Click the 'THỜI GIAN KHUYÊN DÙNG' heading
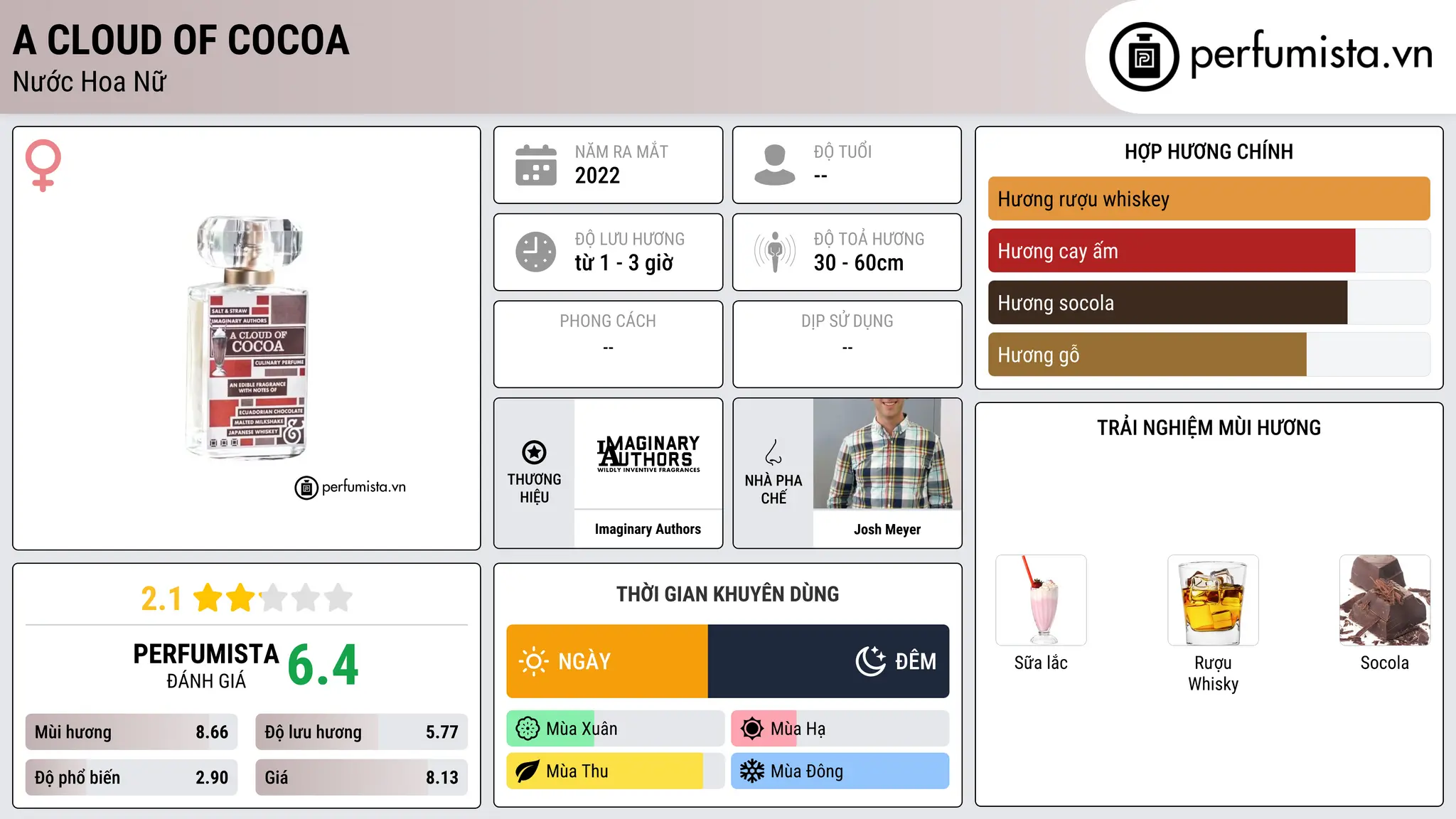Screen dimensions: 1456x819 pos(728,594)
